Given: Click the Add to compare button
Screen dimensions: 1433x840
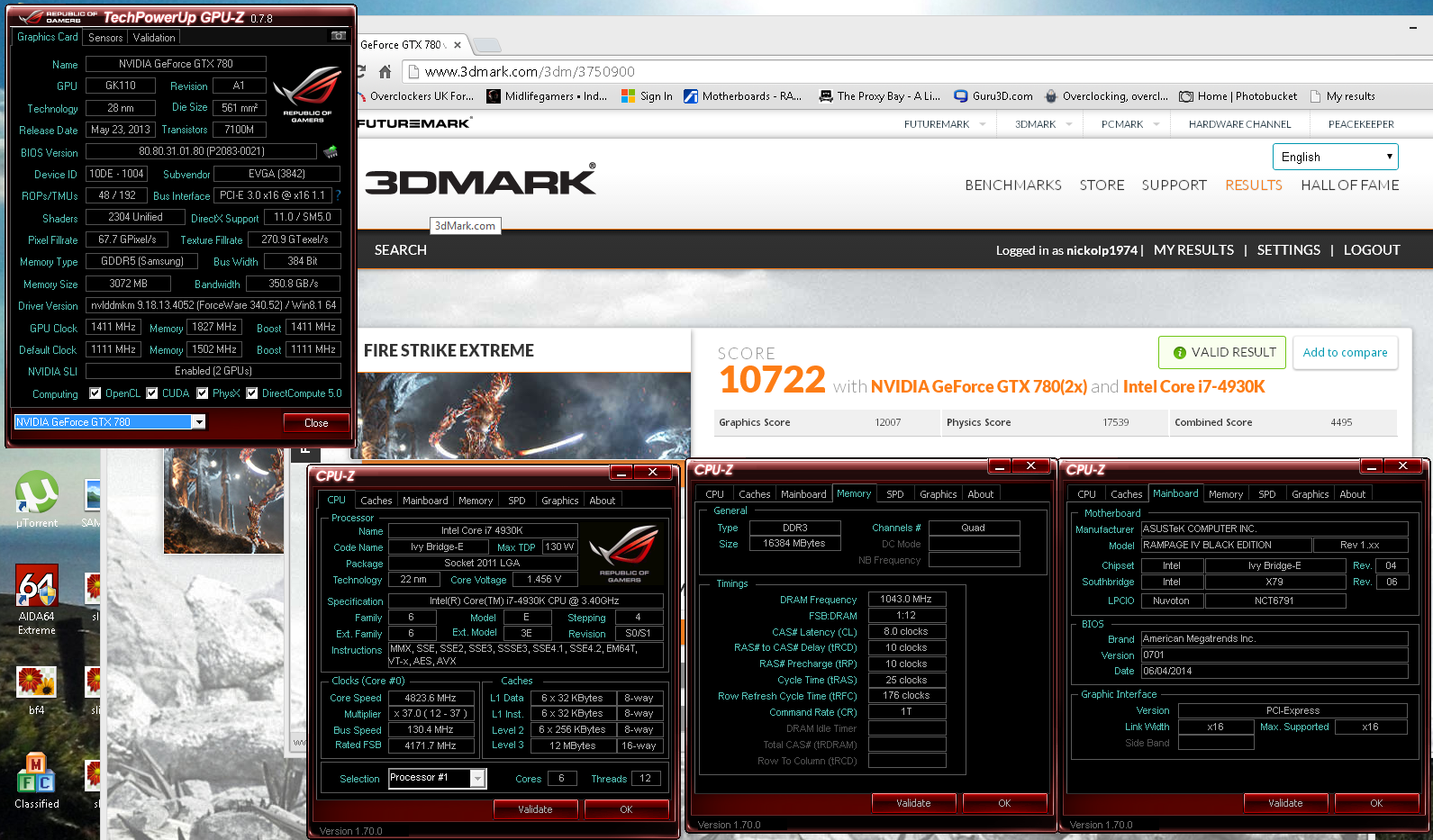Looking at the screenshot, I should tap(1345, 353).
